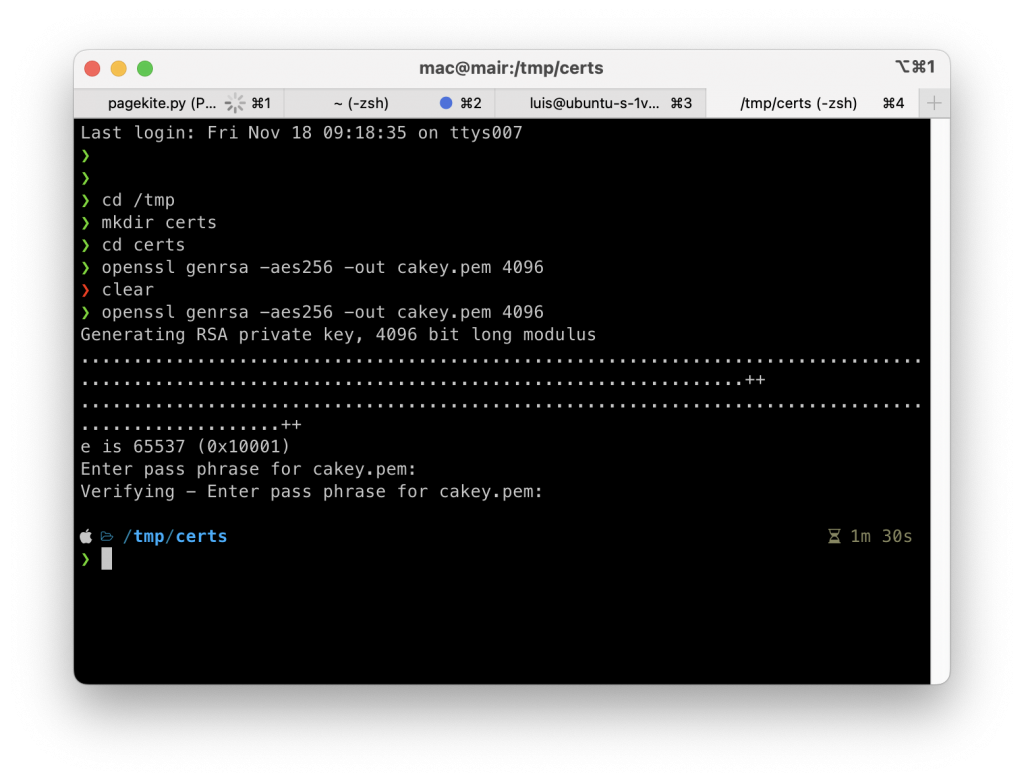Click 'Generating RSA private key' output line

click(338, 335)
